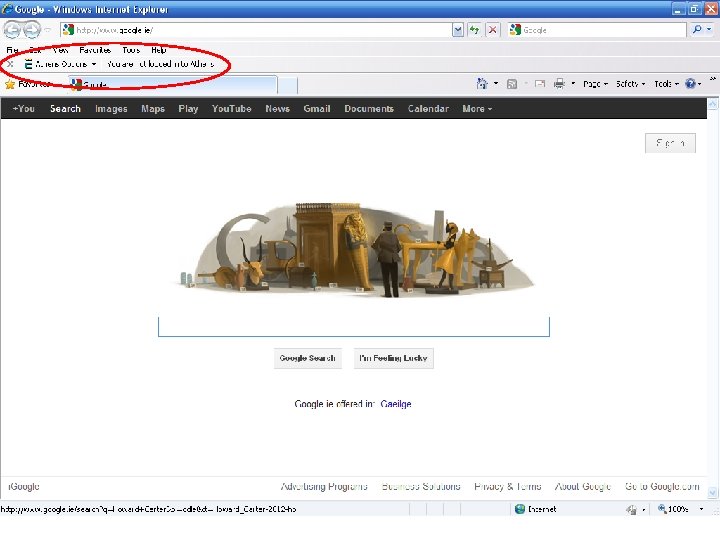Click About Google footer link

[x=583, y=486]
